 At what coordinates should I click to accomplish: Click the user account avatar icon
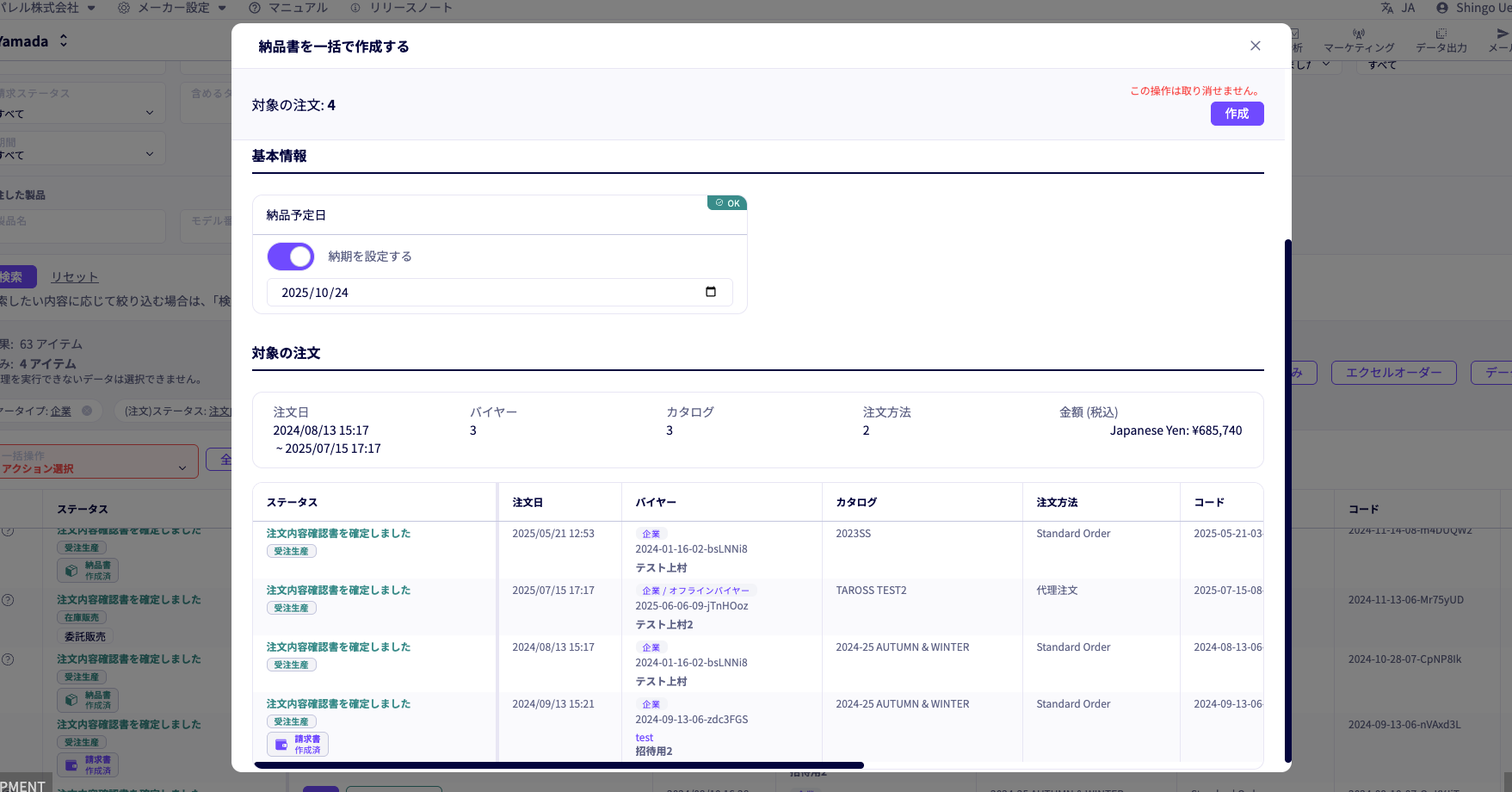click(1442, 8)
